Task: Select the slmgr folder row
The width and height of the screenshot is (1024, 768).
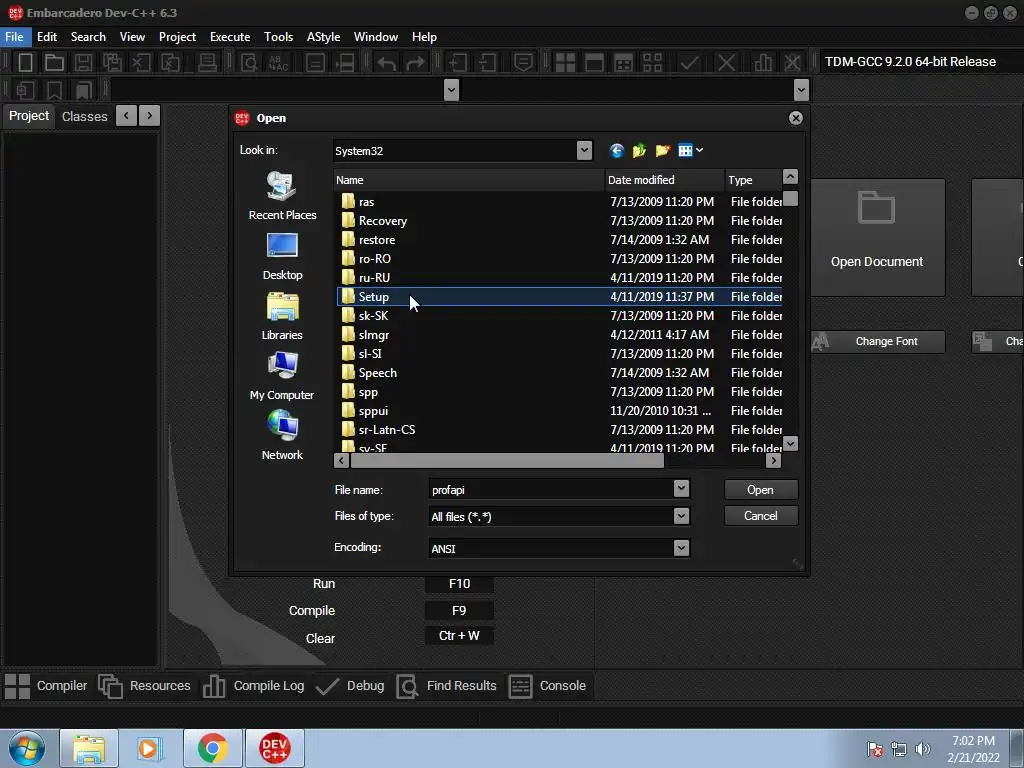Action: (x=559, y=334)
